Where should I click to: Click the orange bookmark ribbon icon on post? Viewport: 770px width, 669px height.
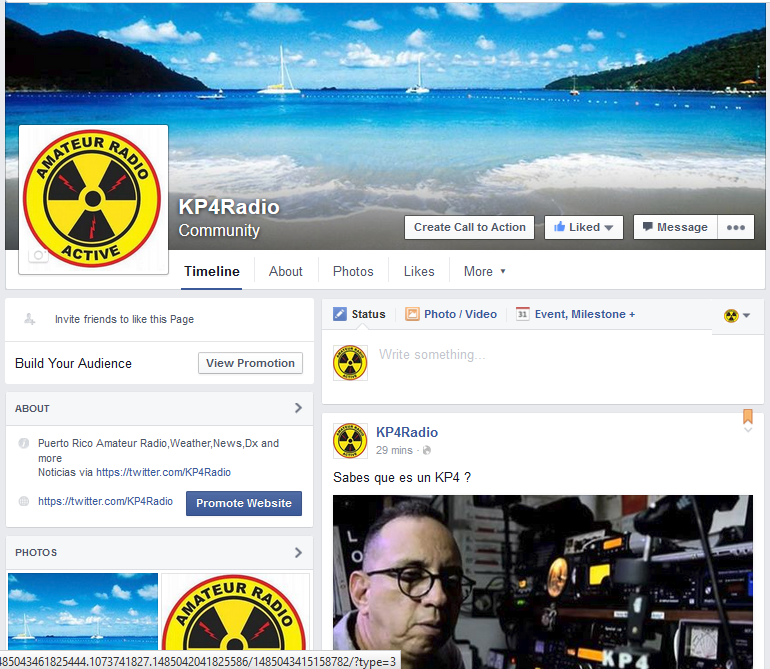(x=748, y=417)
